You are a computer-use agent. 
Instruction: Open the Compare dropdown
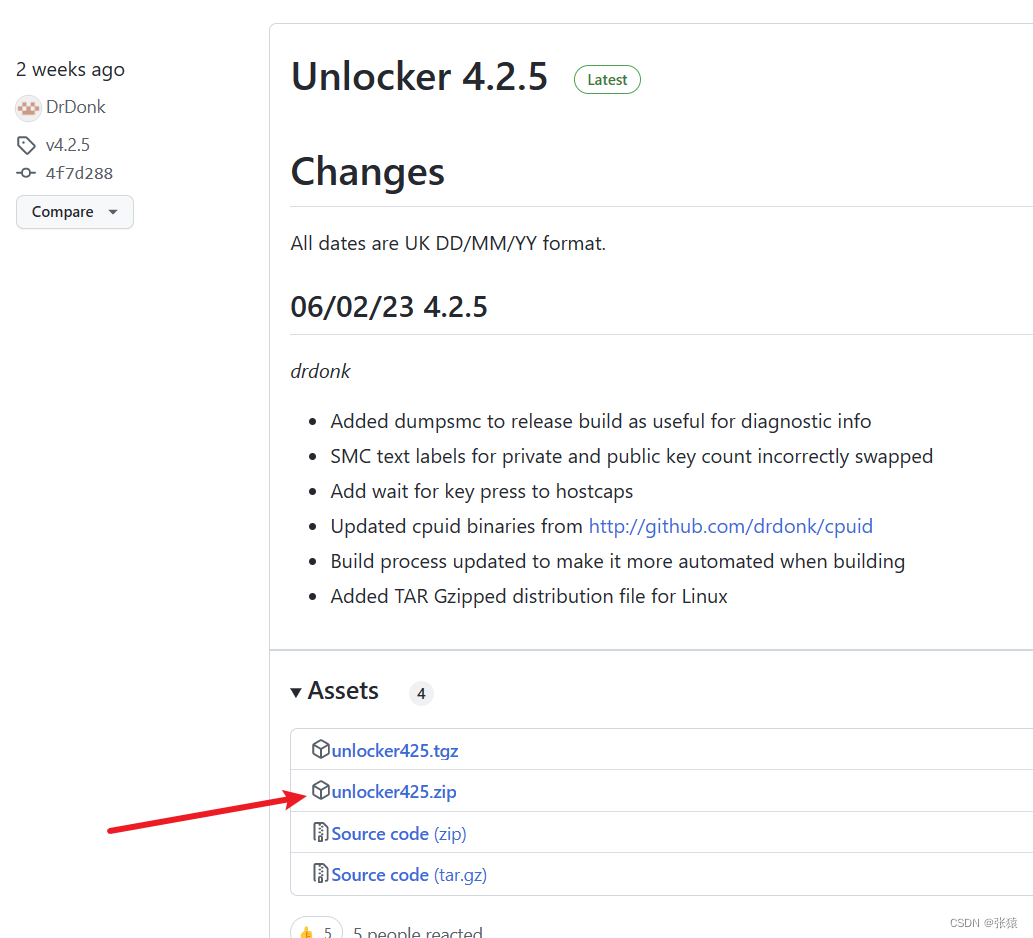[x=74, y=211]
